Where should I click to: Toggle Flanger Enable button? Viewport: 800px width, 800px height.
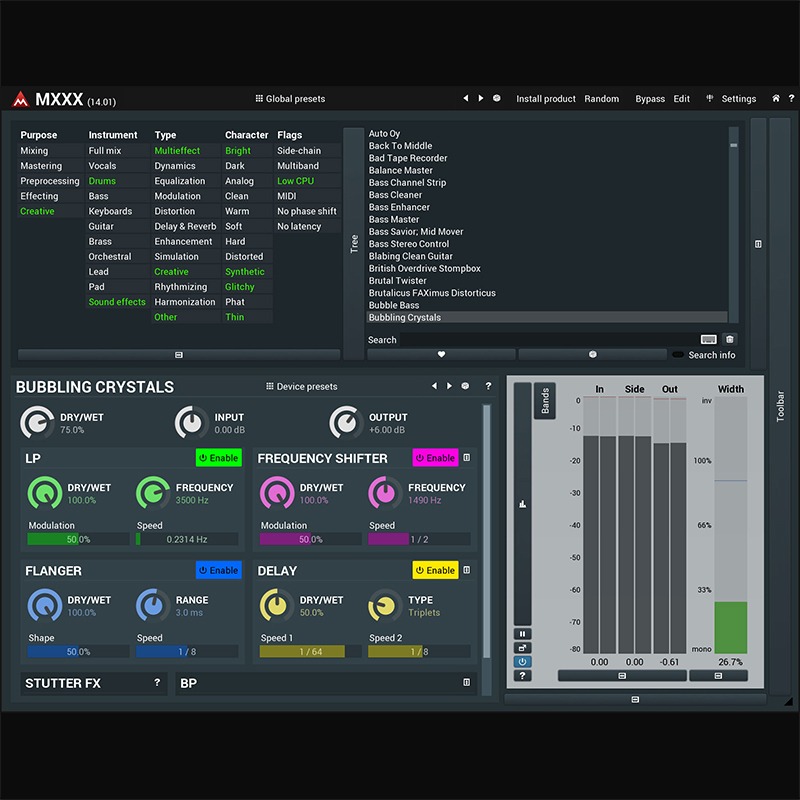[x=218, y=570]
